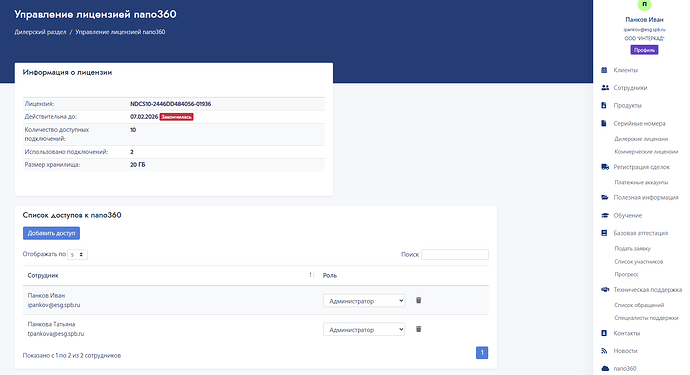690x375 pixels.
Task: Click the 20 ГБ storage value
Action: [137, 165]
